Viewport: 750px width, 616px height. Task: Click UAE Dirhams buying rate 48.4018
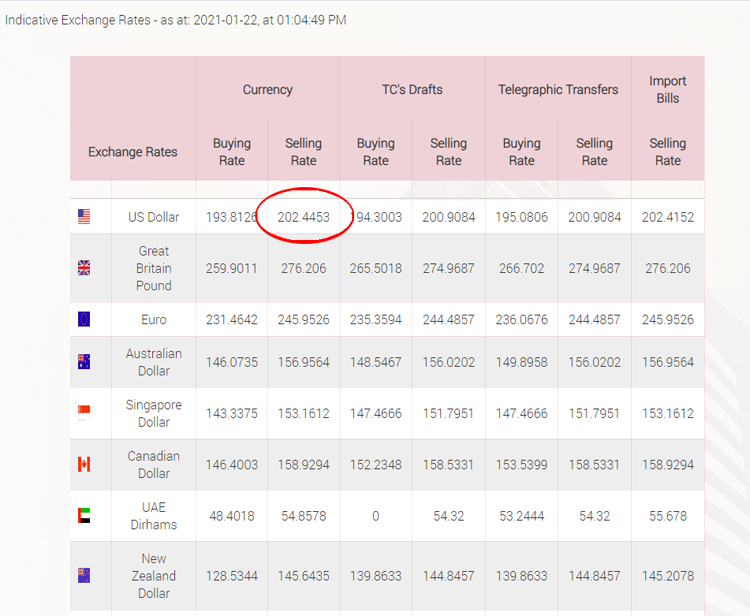232,516
